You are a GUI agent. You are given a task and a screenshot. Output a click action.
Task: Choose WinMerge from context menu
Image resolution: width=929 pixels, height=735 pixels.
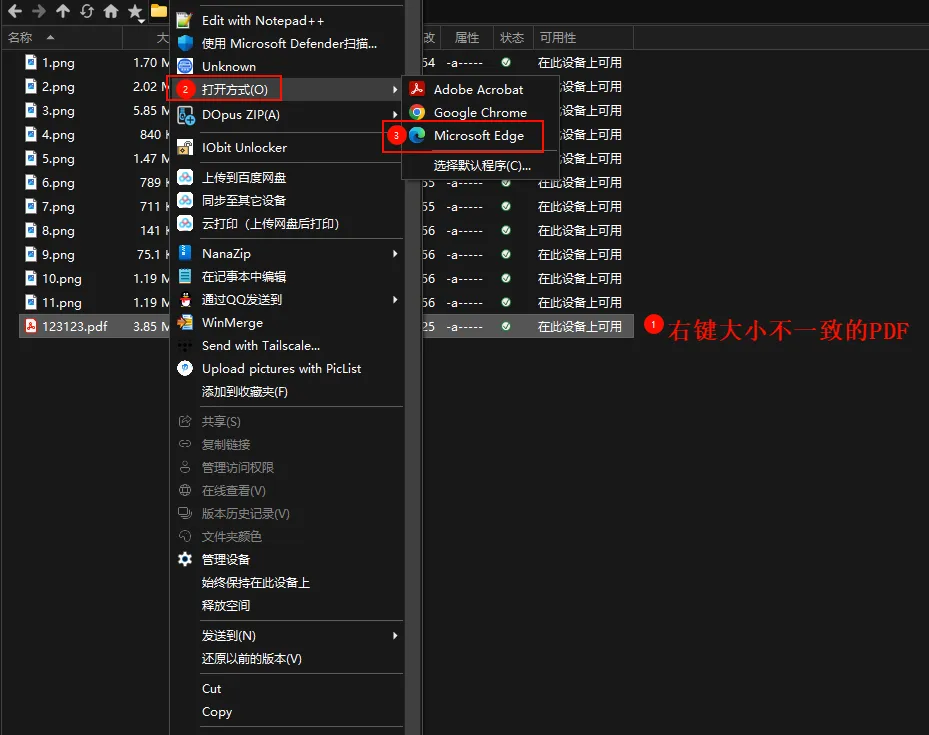click(x=232, y=323)
